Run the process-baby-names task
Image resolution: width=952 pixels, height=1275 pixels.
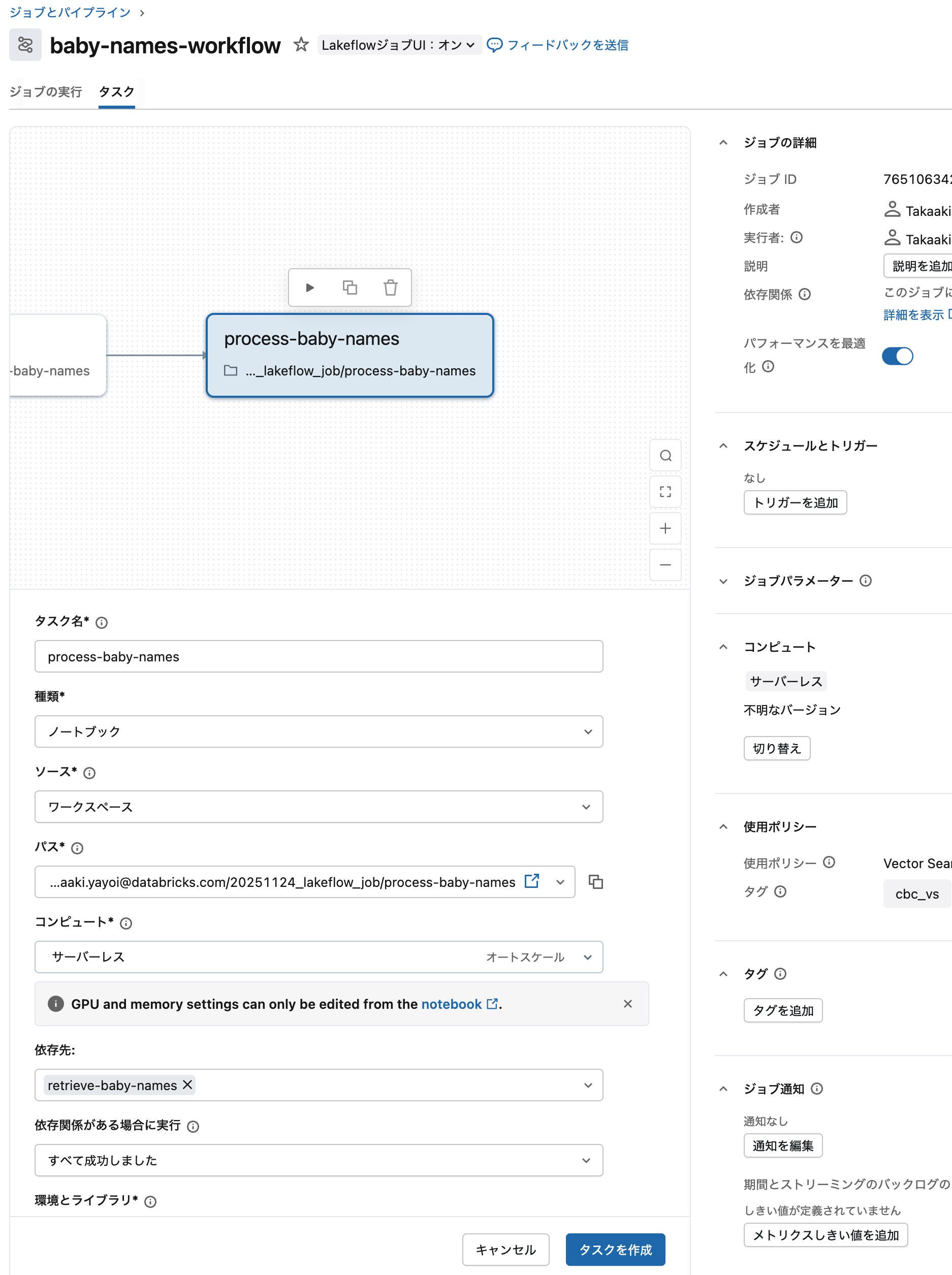310,287
